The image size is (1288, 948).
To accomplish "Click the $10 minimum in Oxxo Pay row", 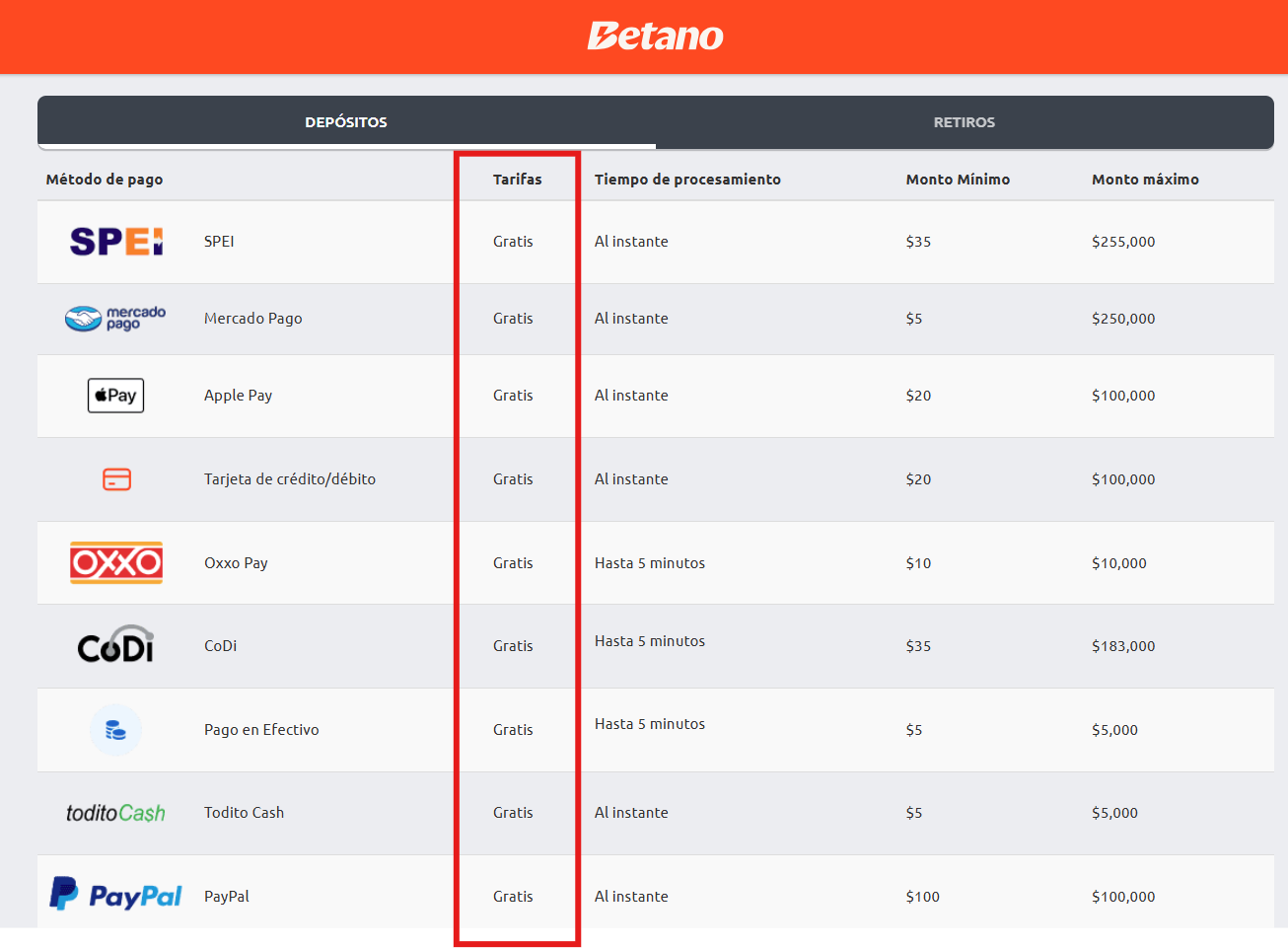I will click(x=918, y=563).
